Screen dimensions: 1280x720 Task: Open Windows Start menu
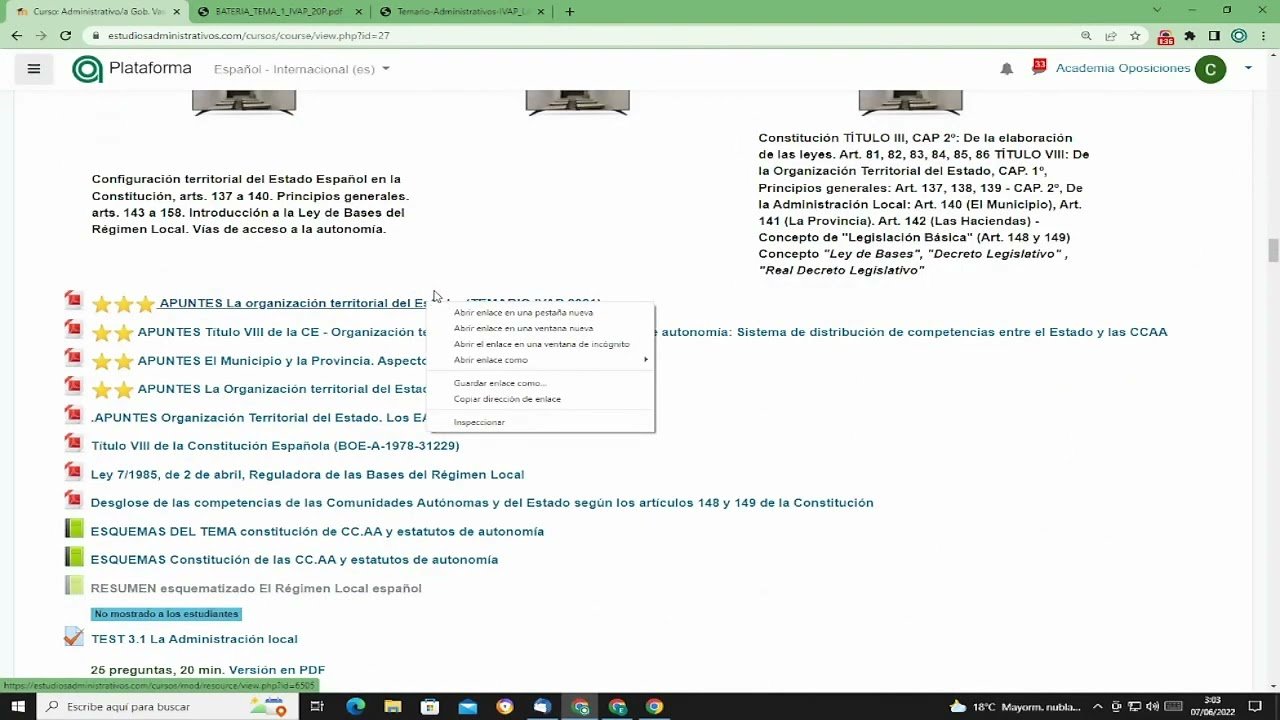[17, 706]
